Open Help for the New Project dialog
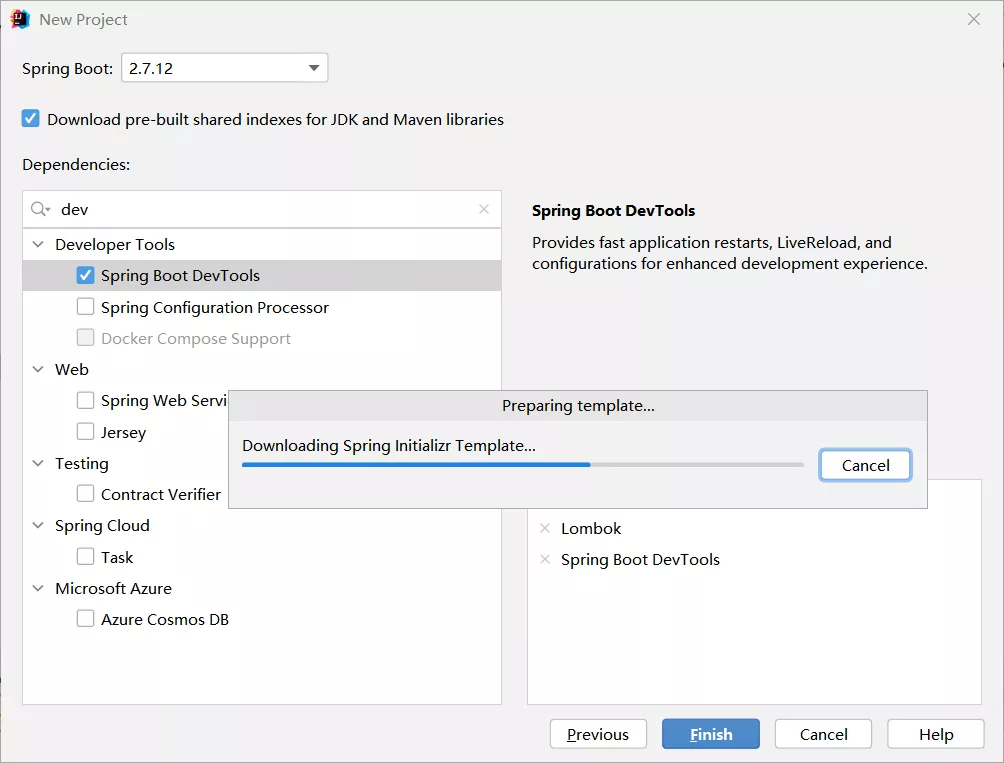Screen dimensions: 1004x763 [x=935, y=734]
